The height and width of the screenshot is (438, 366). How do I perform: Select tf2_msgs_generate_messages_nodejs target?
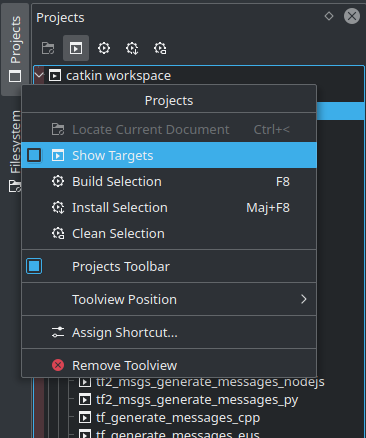pyautogui.click(x=210, y=382)
